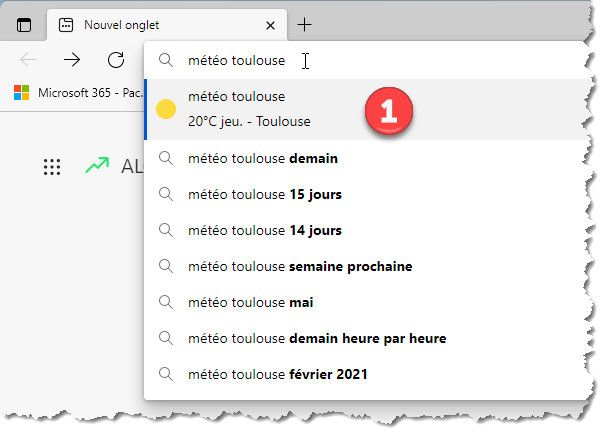Select the Nouvel onglet tab
Viewport: 608px width, 434px height.
(150, 25)
